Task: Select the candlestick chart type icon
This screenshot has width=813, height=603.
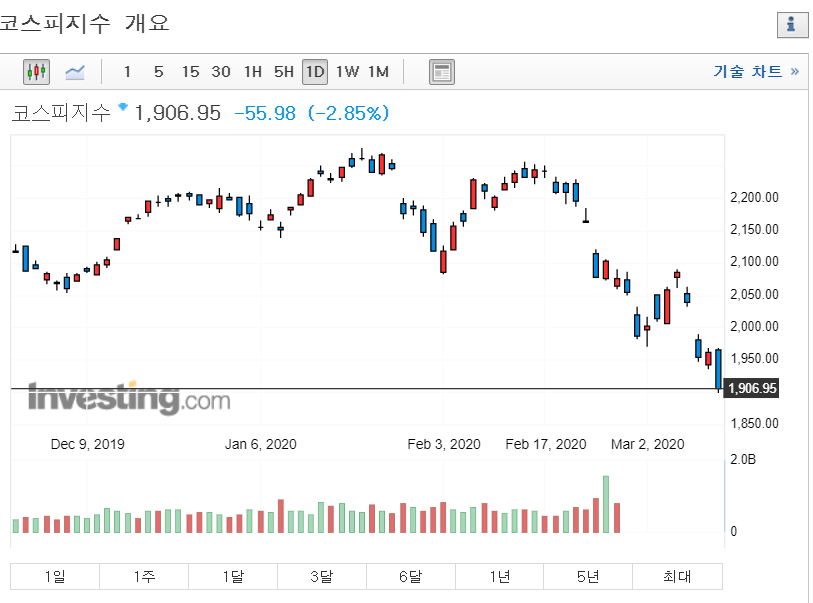Action: click(36, 72)
